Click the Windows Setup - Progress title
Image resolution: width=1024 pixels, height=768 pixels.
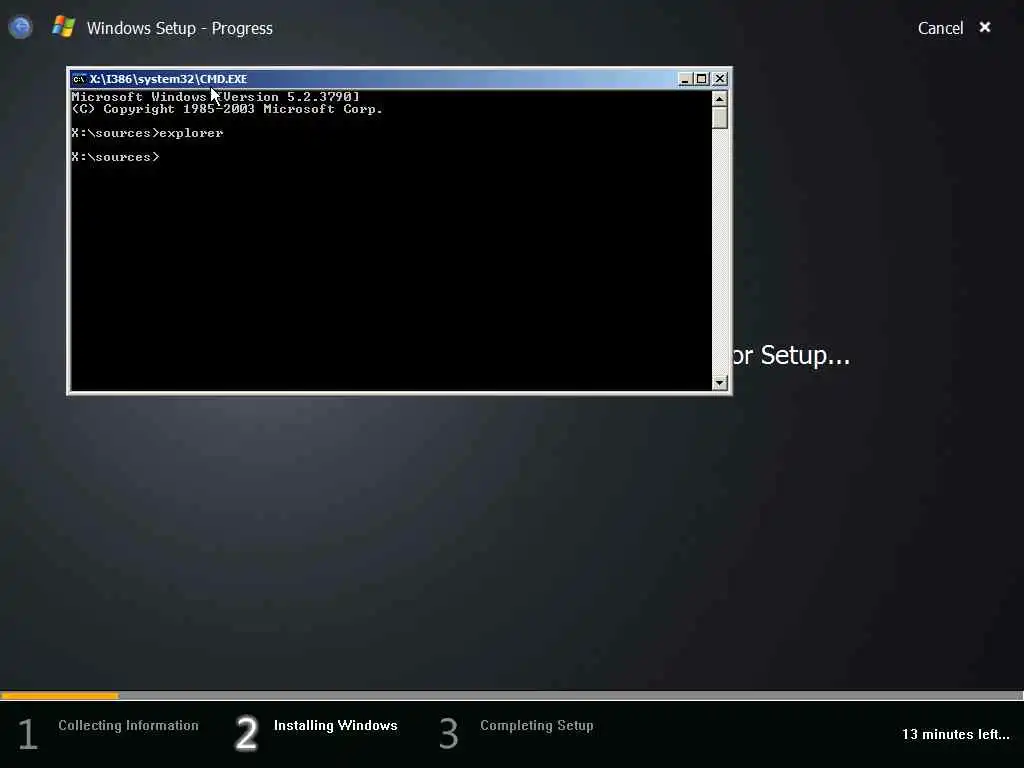click(x=180, y=28)
